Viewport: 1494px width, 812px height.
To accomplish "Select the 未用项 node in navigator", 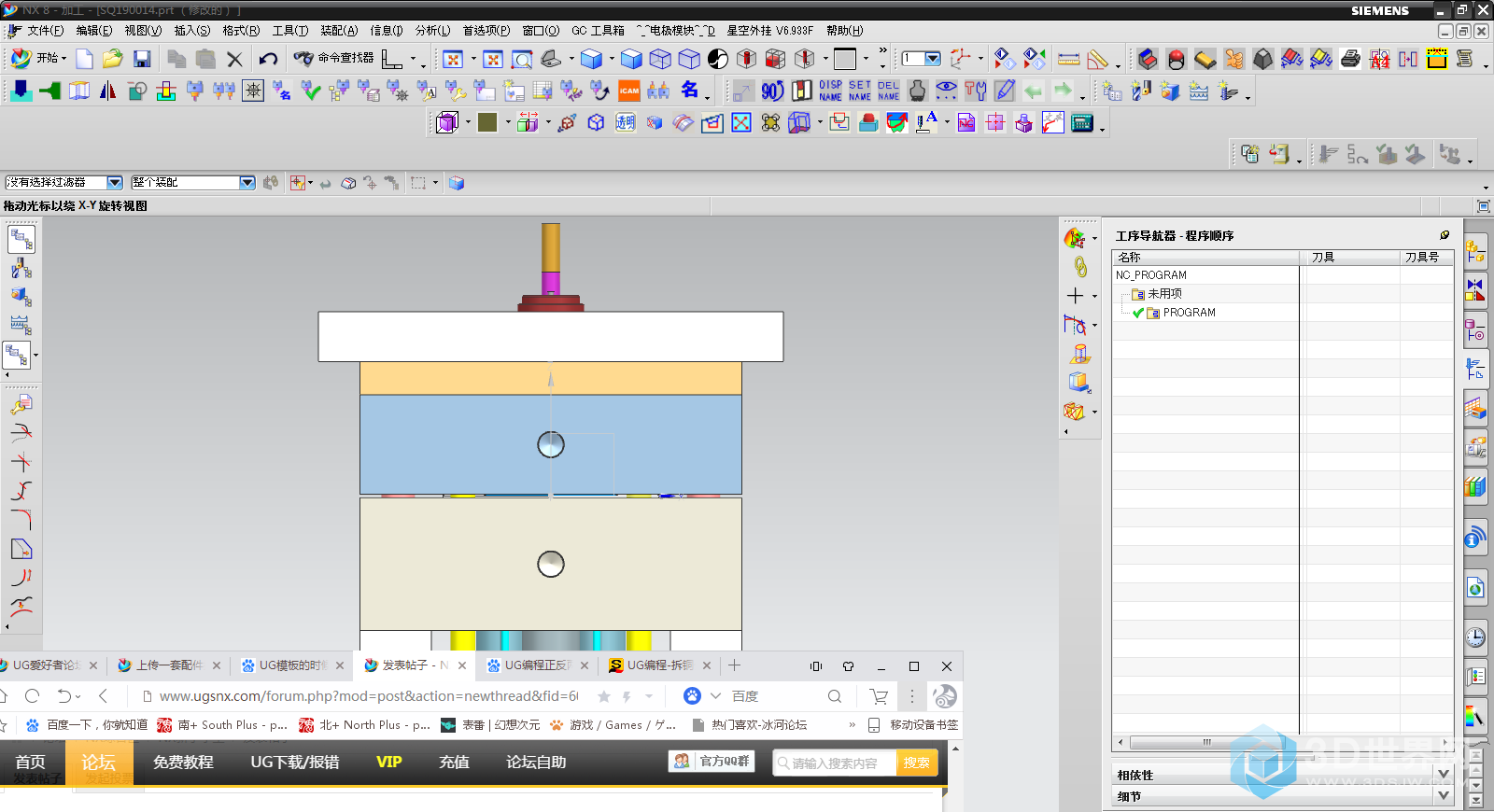I will (x=1164, y=294).
